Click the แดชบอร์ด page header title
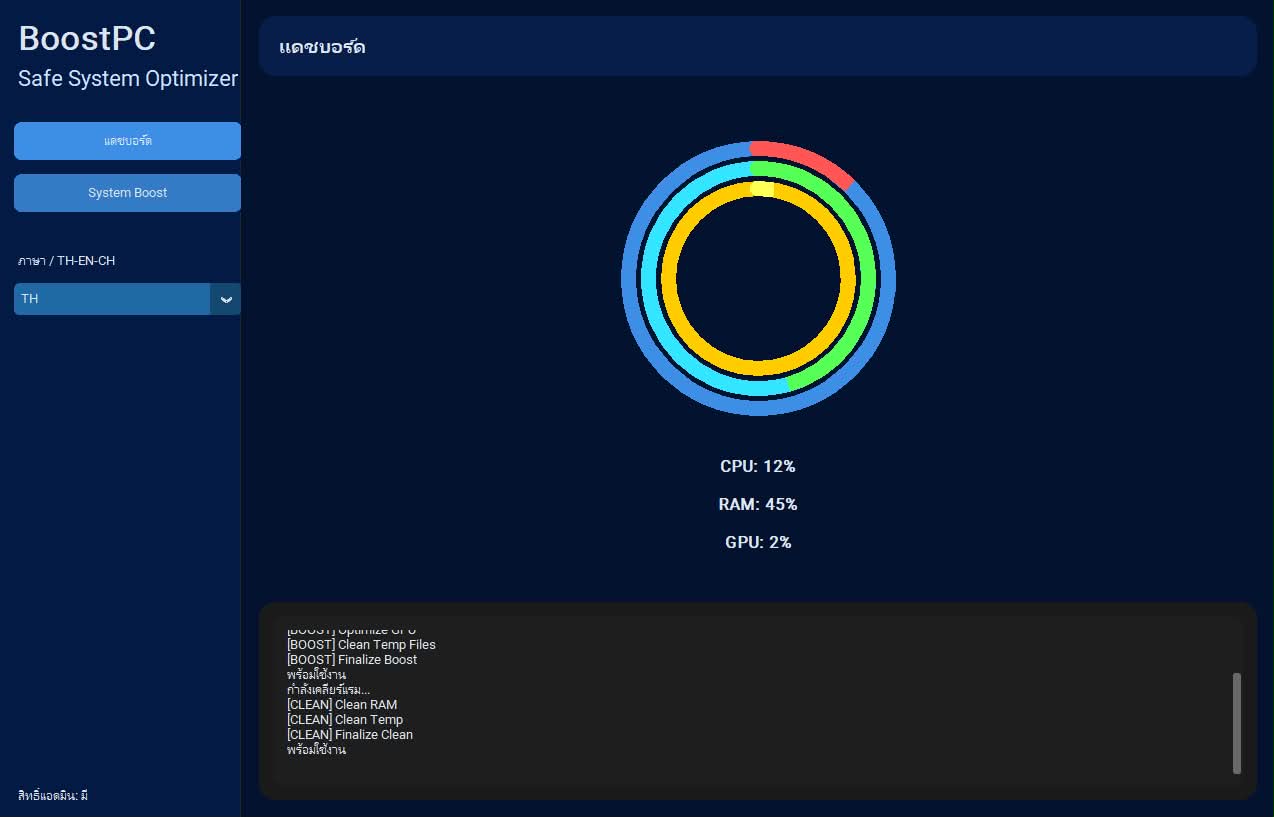Screen dimensions: 1274x817 point(322,47)
